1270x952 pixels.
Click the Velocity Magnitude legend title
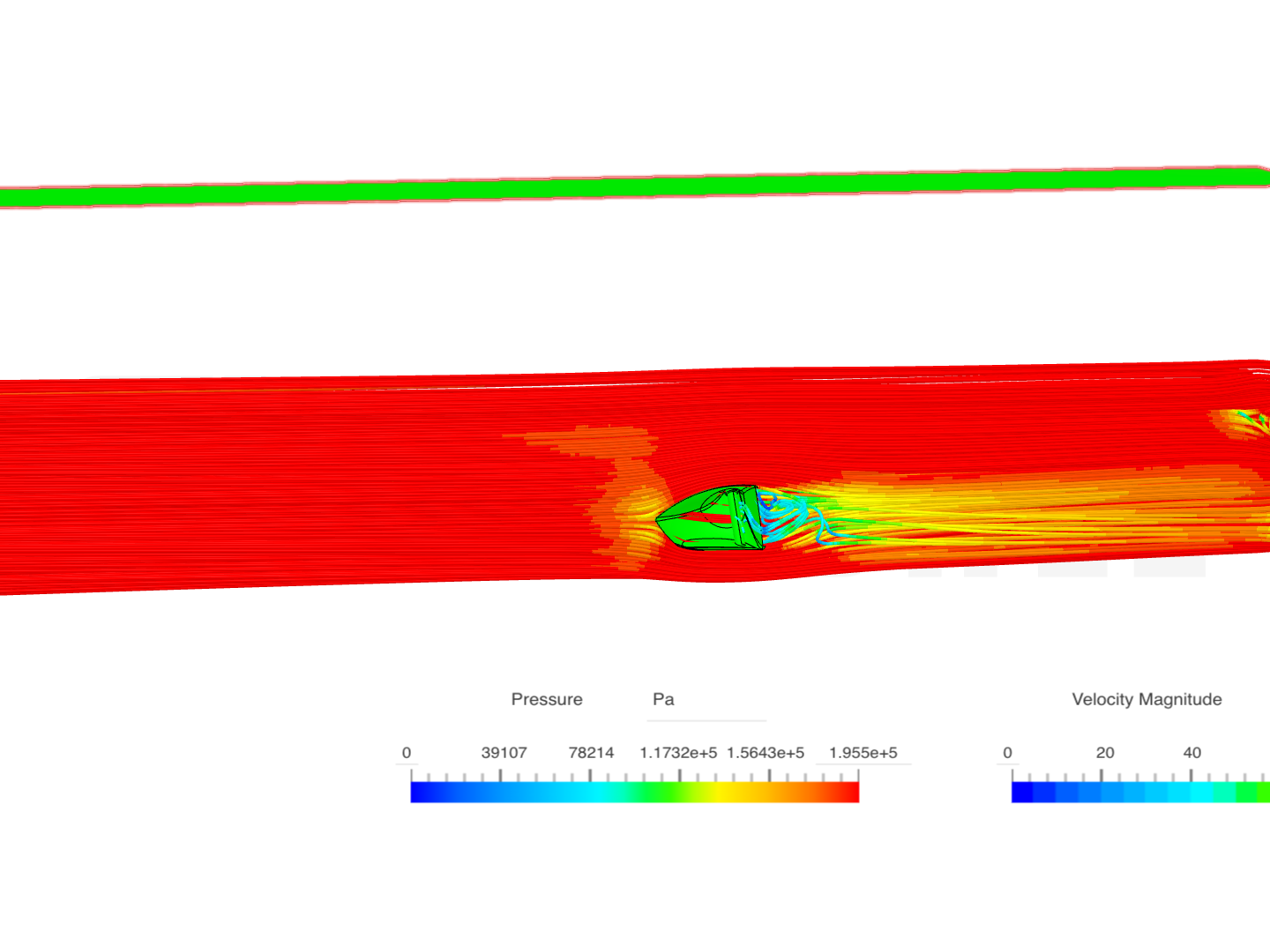coord(1147,699)
